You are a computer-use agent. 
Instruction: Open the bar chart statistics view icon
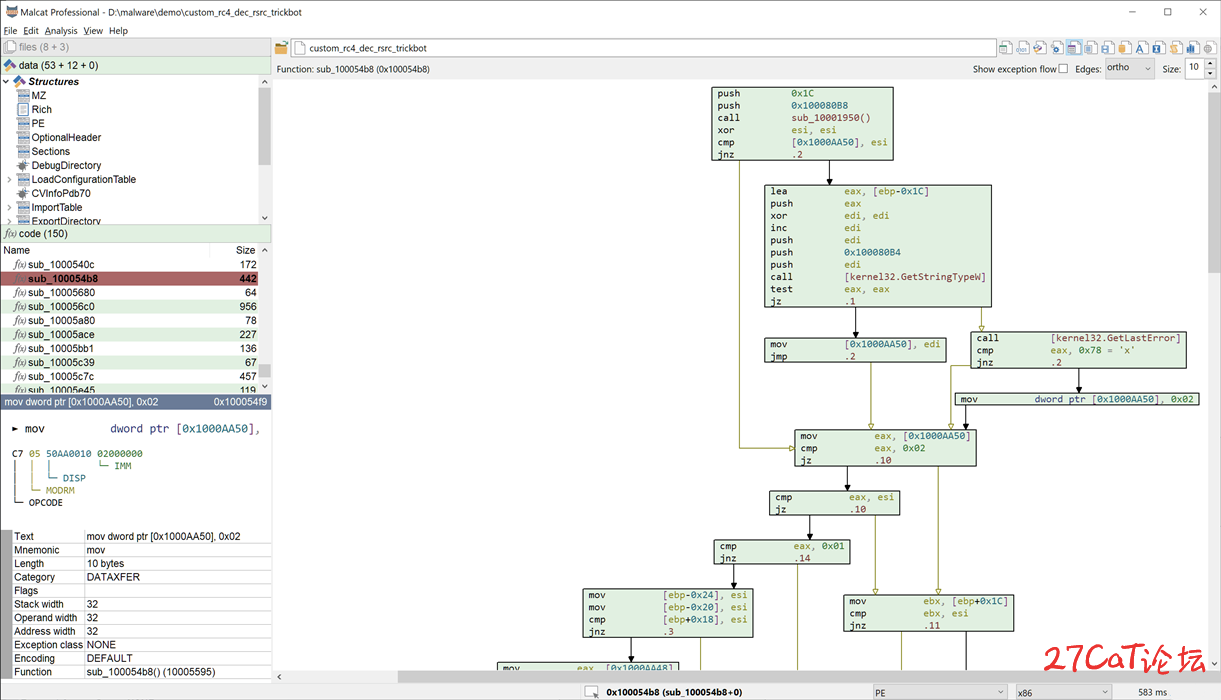point(1192,48)
